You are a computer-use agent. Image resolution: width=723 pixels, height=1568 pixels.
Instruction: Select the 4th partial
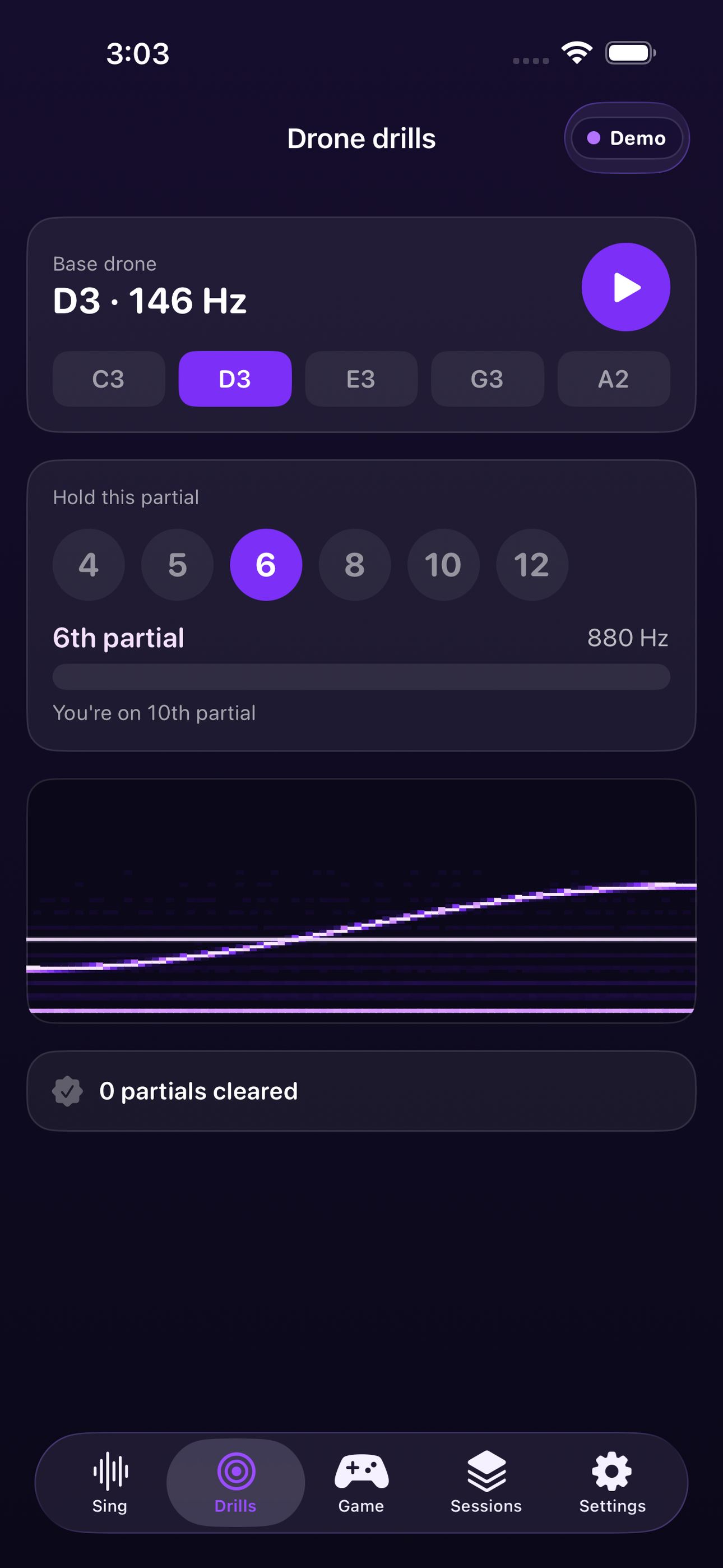[x=89, y=564]
